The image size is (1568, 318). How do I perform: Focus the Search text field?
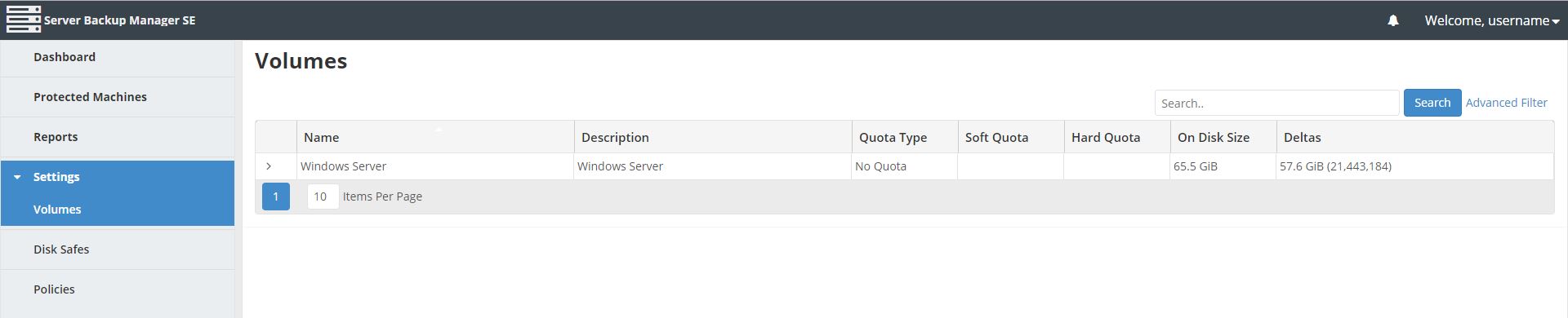click(1276, 103)
